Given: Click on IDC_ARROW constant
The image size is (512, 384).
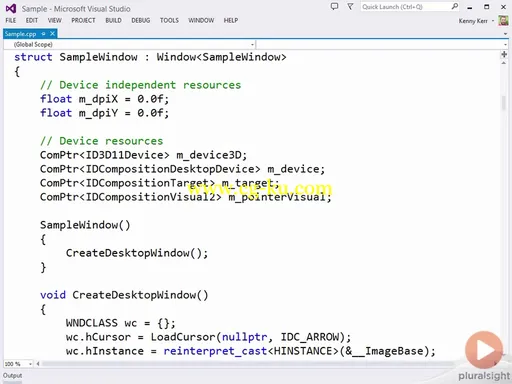Looking at the screenshot, I should point(310,337).
